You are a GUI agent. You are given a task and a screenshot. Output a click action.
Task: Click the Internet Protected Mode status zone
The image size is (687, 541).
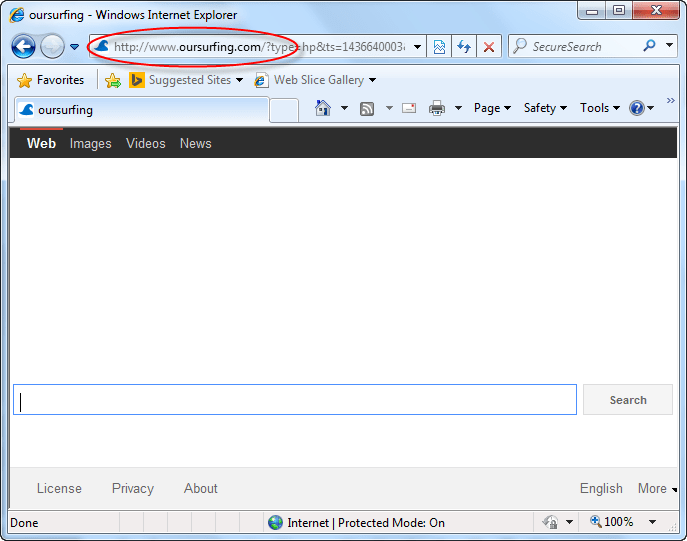tap(356, 523)
